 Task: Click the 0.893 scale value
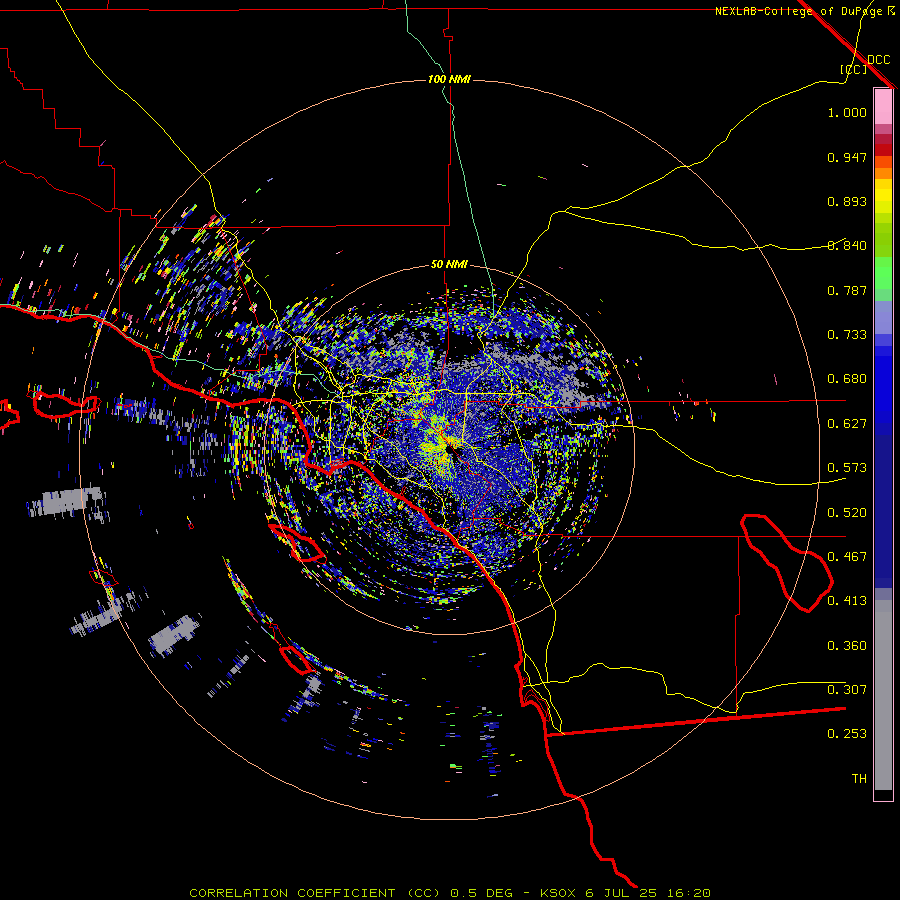click(847, 201)
